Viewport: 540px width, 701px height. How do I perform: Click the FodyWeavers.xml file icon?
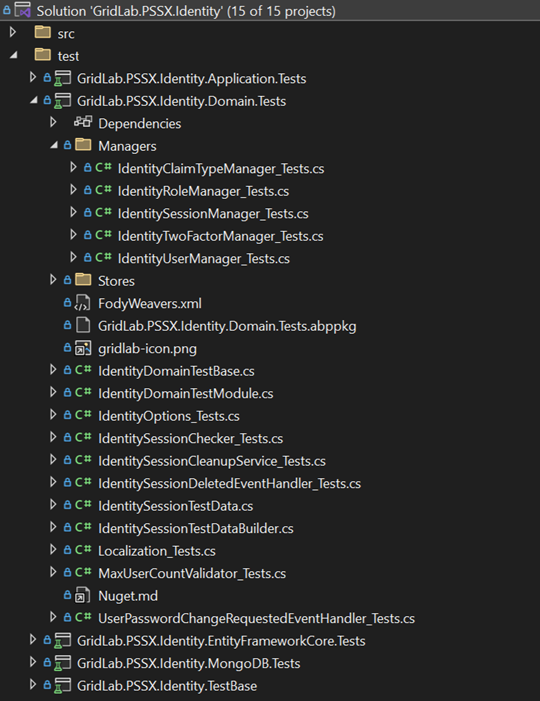pyautogui.click(x=83, y=303)
